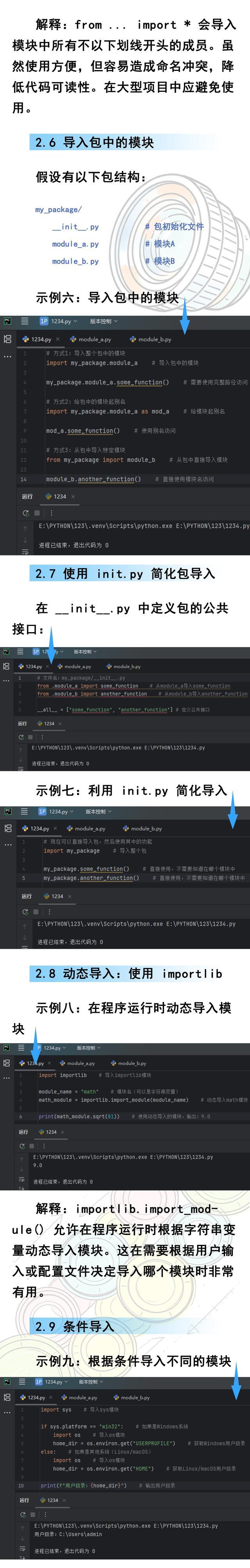The width and height of the screenshot is (250, 1568).
Task: Rerun 1234 in sys.platform screenshot run panel
Action: pyautogui.click(x=23, y=1514)
